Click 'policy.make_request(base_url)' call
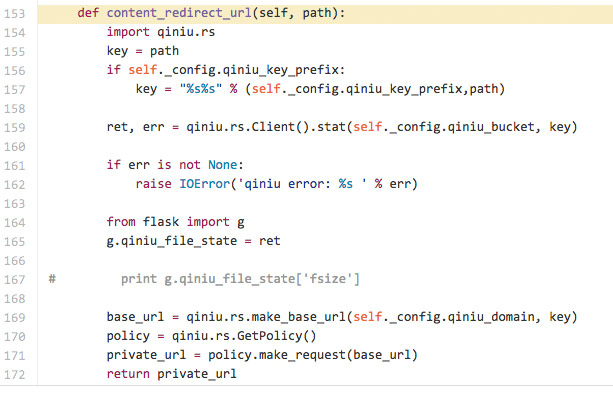Viewport: 613px width, 395px height. pyautogui.click(x=313, y=355)
